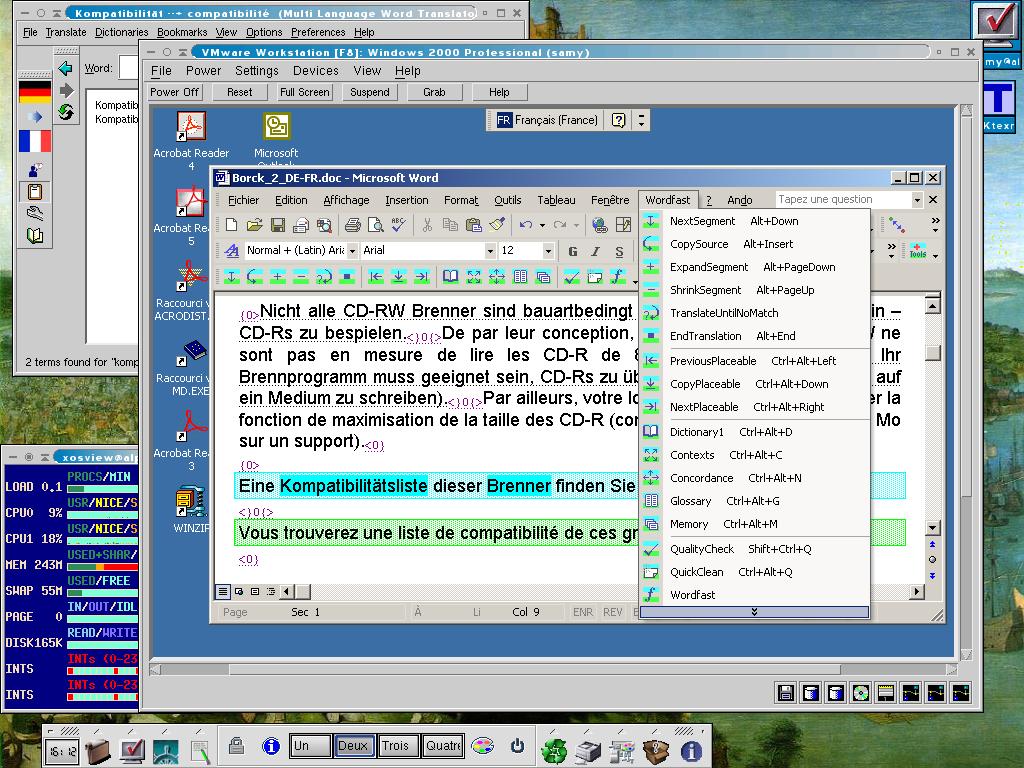Switch to workspace Un in pager

(310, 746)
